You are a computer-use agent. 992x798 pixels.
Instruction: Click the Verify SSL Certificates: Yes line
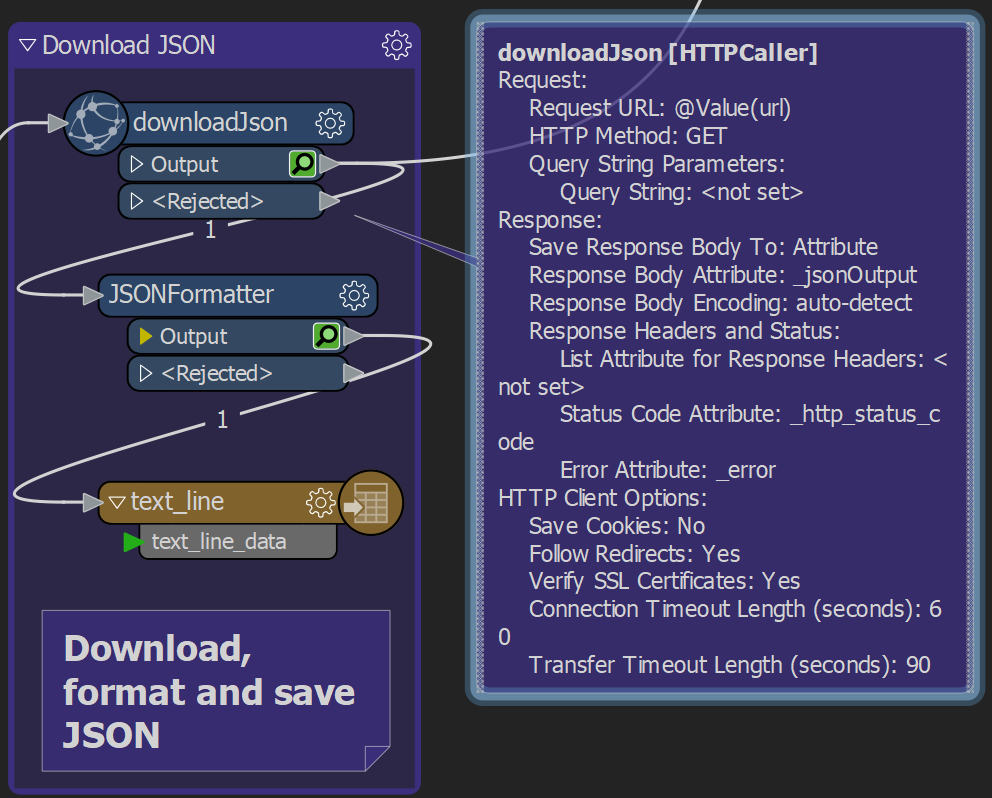pyautogui.click(x=664, y=581)
